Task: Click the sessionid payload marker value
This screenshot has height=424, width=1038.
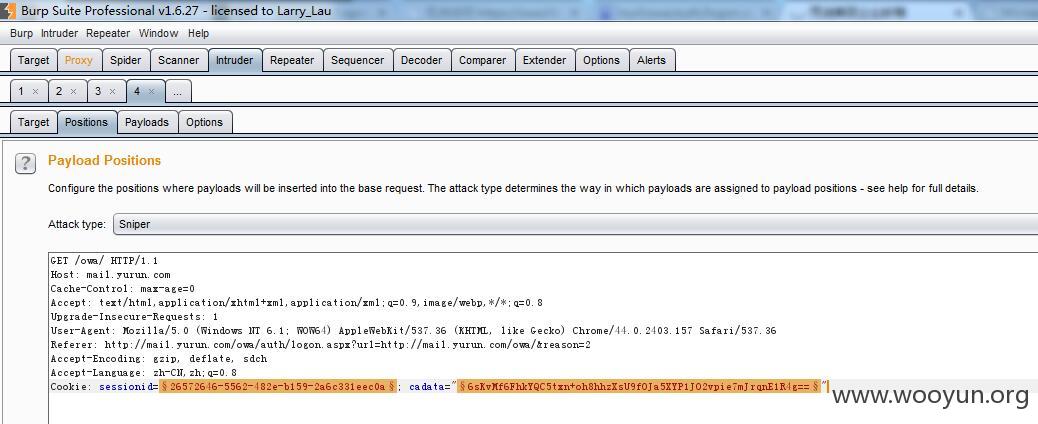Action: pos(278,386)
